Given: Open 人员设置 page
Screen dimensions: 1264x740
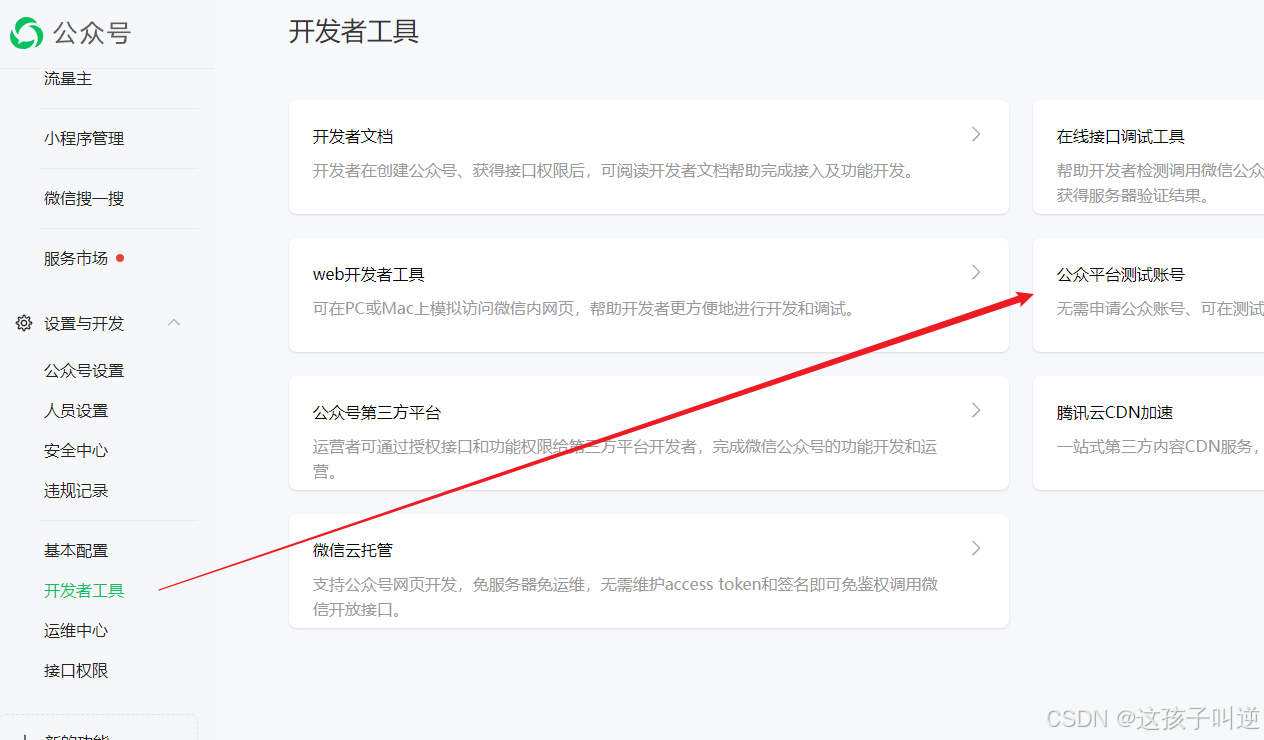Looking at the screenshot, I should tap(76, 410).
